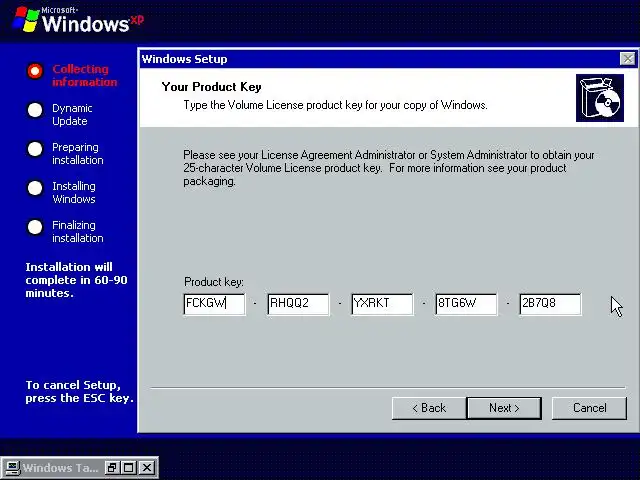
Task: Click the "Windows Ta..." minimized window title
Action: point(60,468)
